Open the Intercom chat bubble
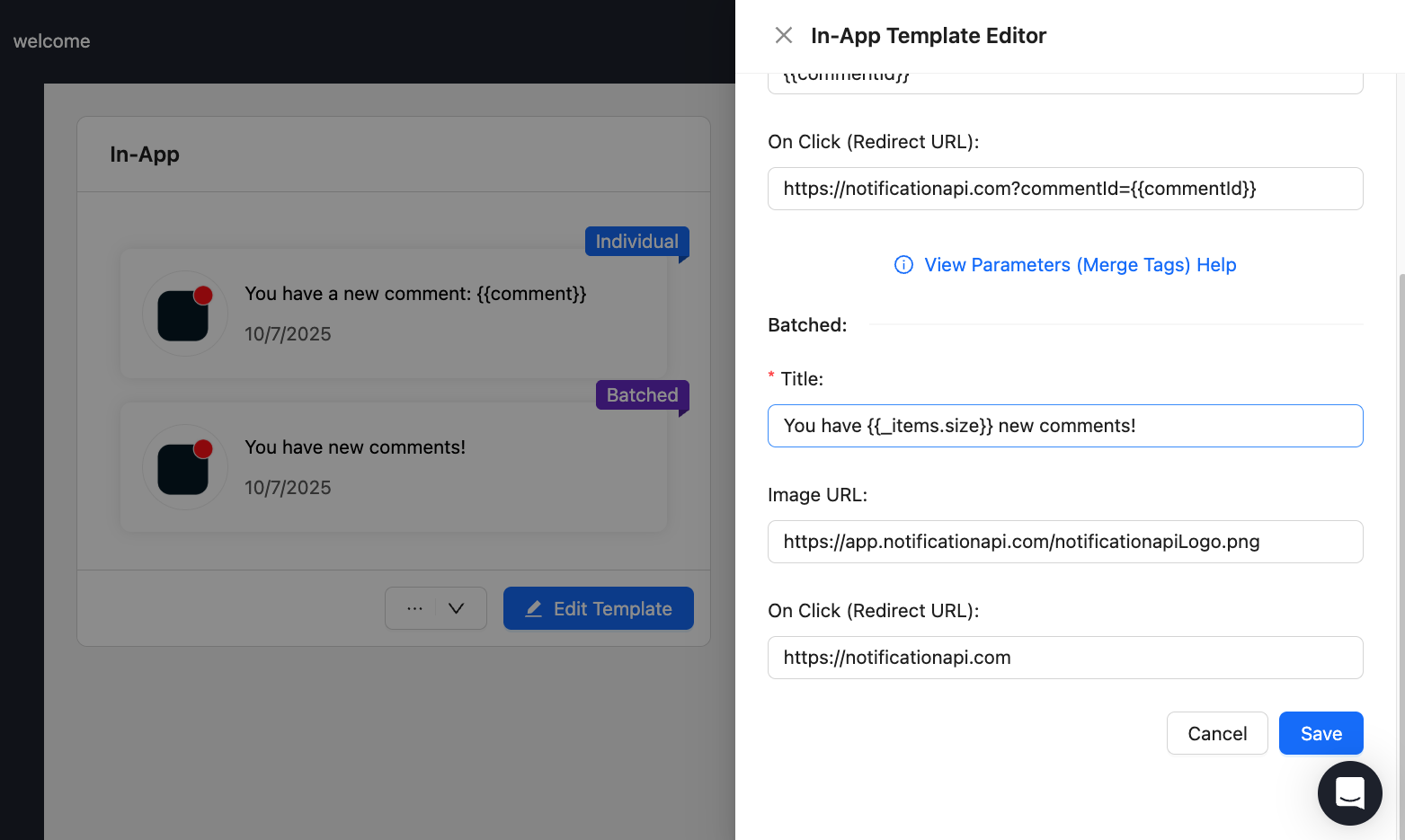This screenshot has width=1405, height=840. [1349, 793]
